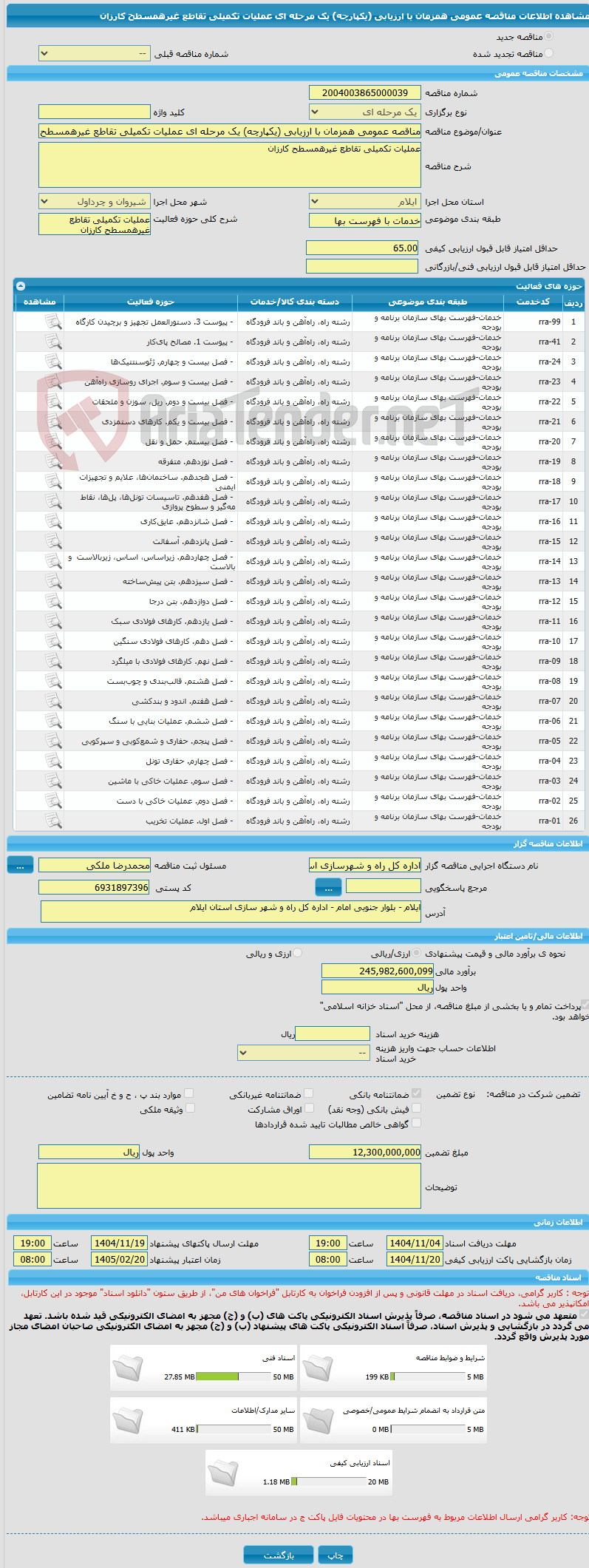Collapse حوزه های فعالیت section
The height and width of the screenshot is (1568, 589).
[21, 285]
